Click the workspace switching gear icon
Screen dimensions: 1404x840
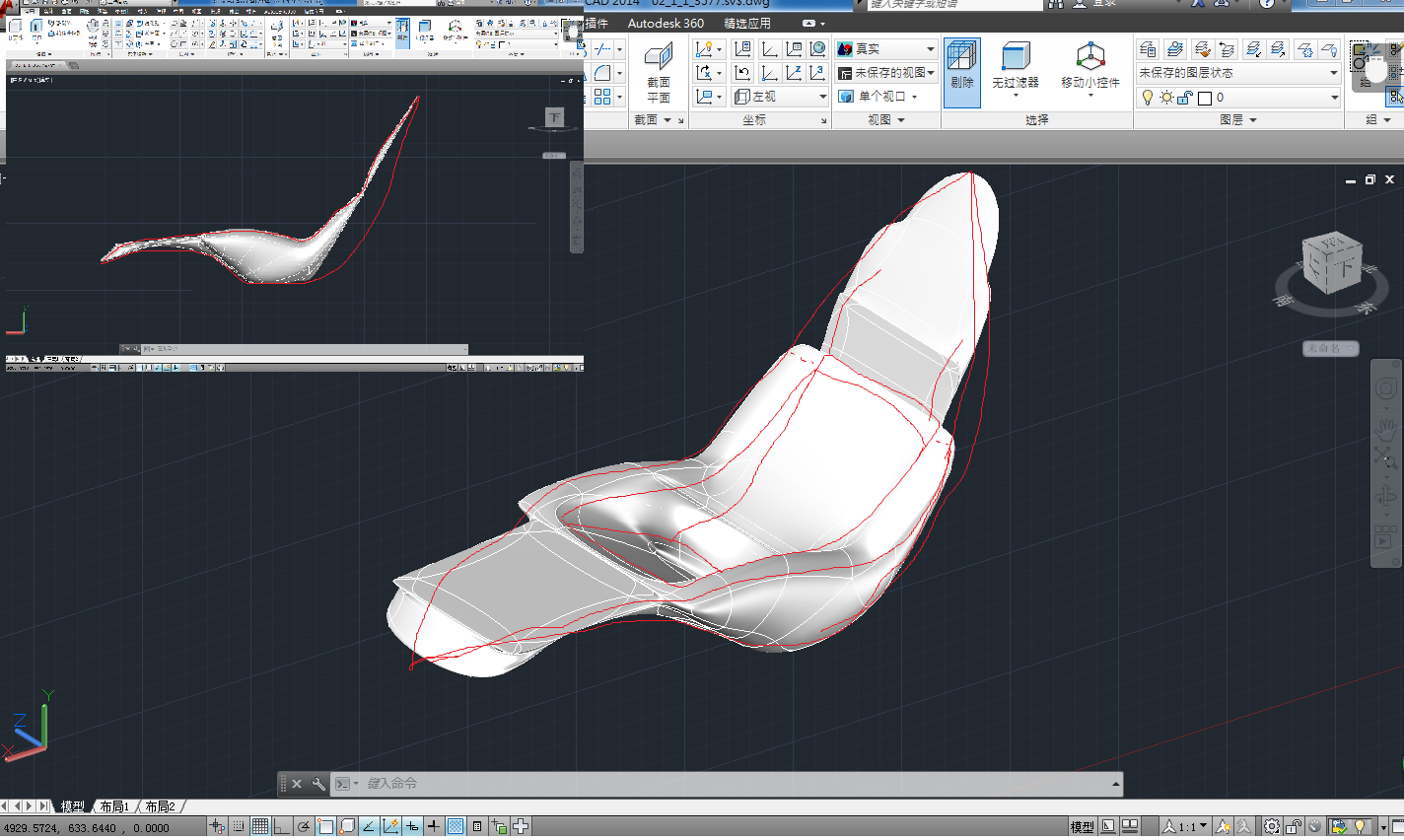pyautogui.click(x=1272, y=826)
